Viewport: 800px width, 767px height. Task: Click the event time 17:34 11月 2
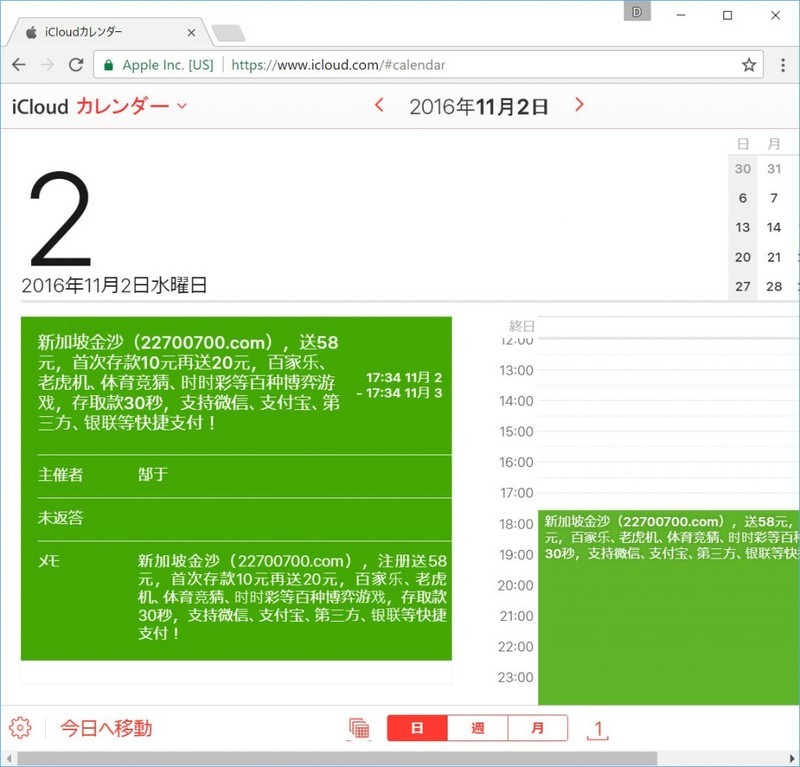tap(404, 378)
